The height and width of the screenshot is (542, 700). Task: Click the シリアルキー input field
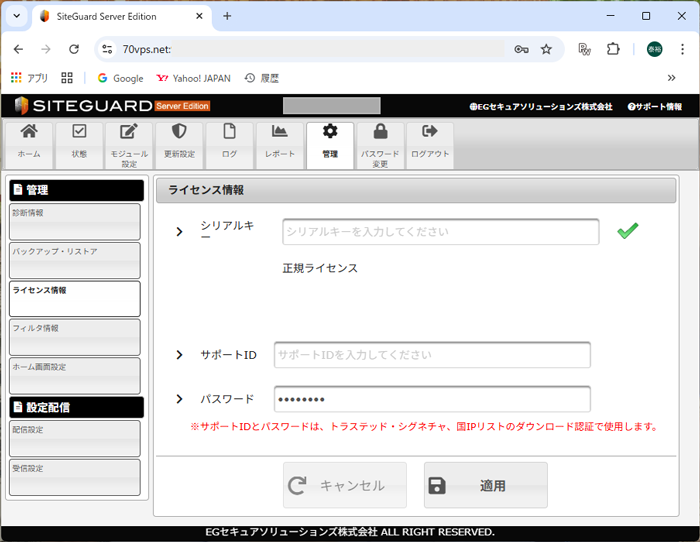[441, 232]
